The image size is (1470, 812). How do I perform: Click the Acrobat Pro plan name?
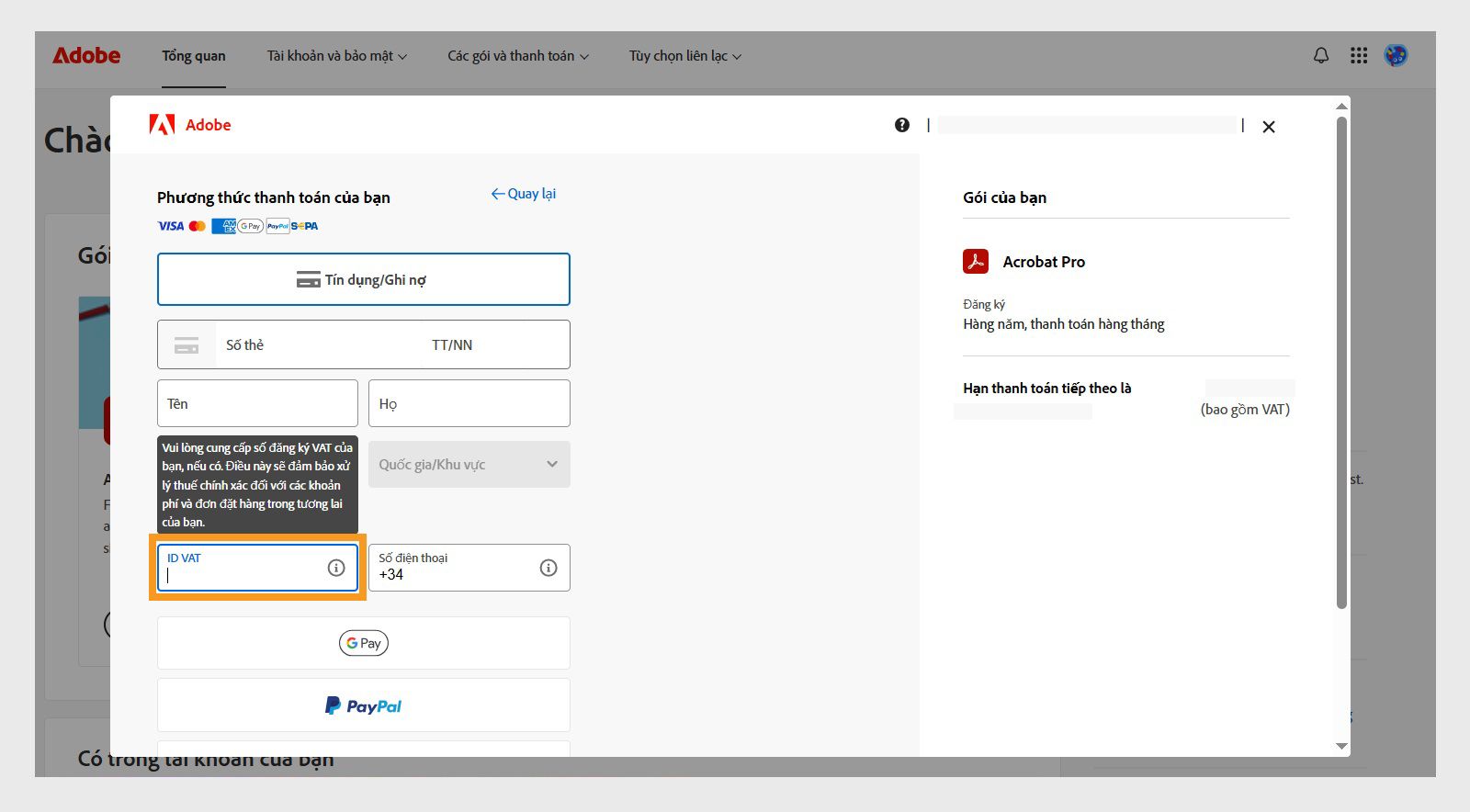pyautogui.click(x=1044, y=262)
